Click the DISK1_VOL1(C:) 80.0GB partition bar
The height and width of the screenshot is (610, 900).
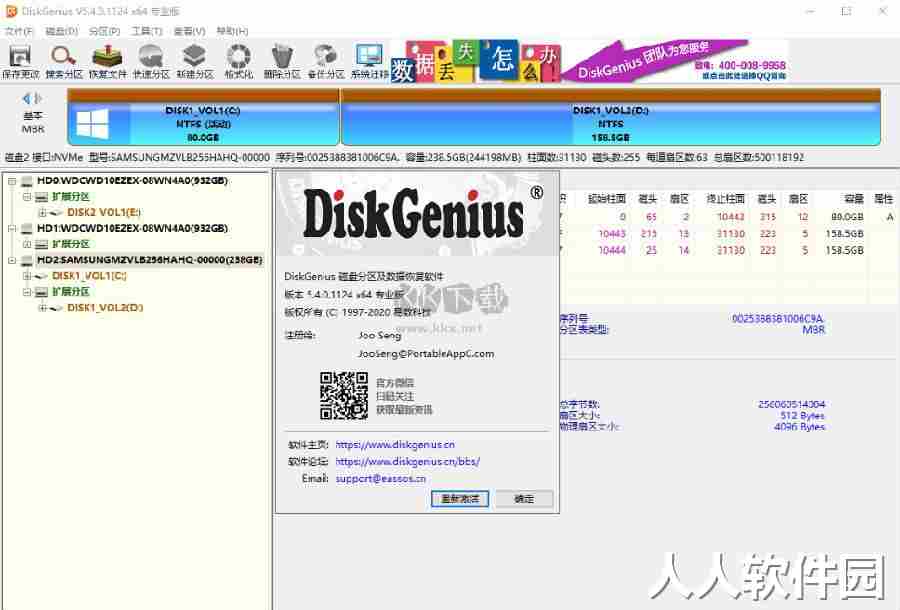point(203,118)
